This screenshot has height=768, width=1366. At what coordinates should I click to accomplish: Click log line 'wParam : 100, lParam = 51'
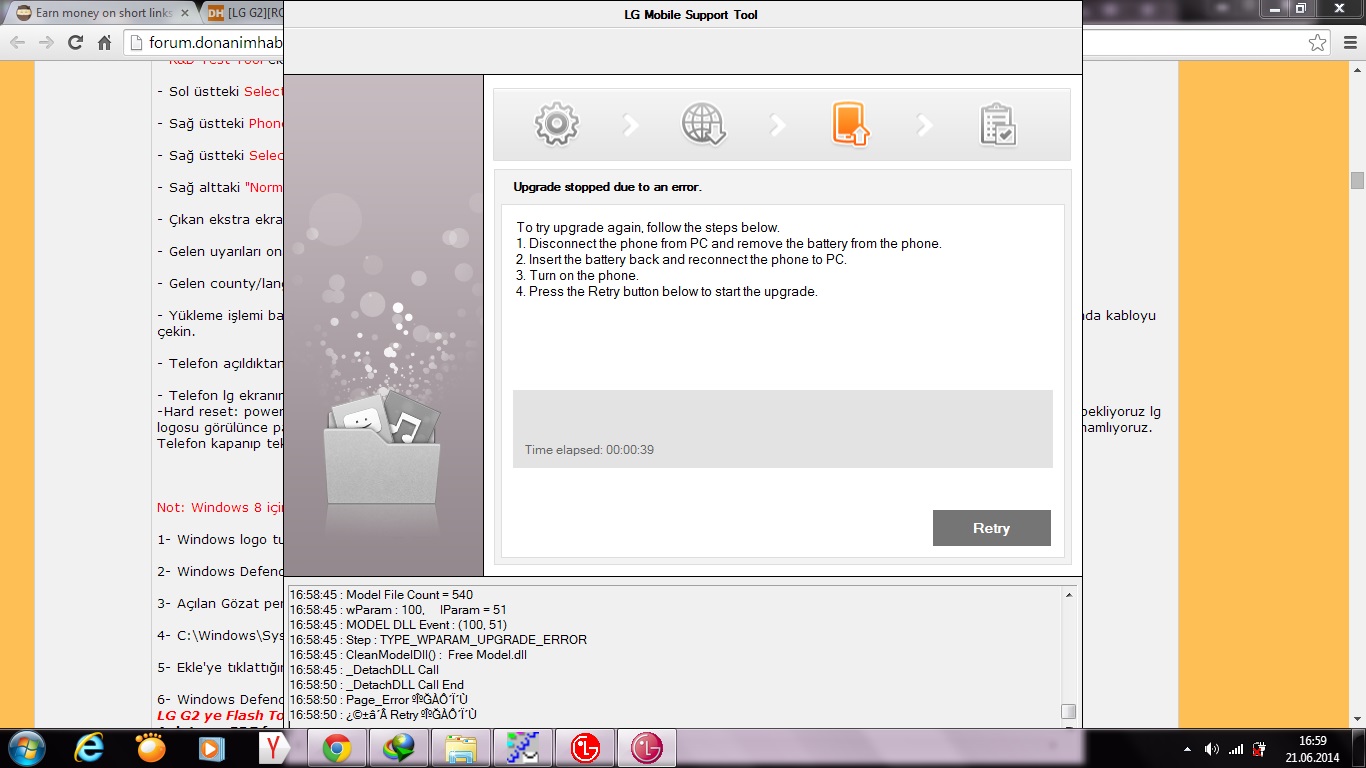(398, 610)
